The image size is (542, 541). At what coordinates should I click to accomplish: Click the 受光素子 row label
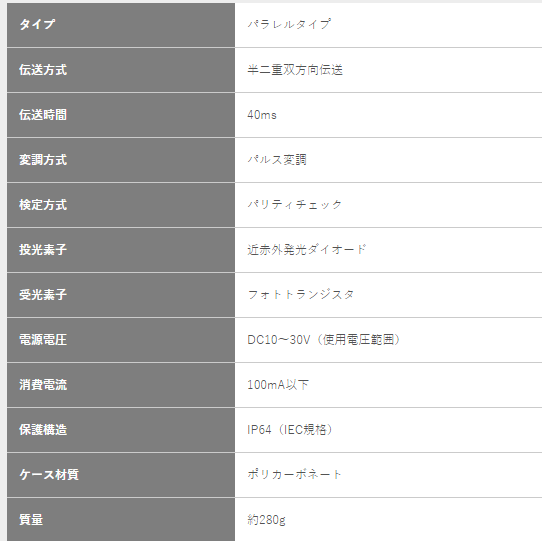43,295
